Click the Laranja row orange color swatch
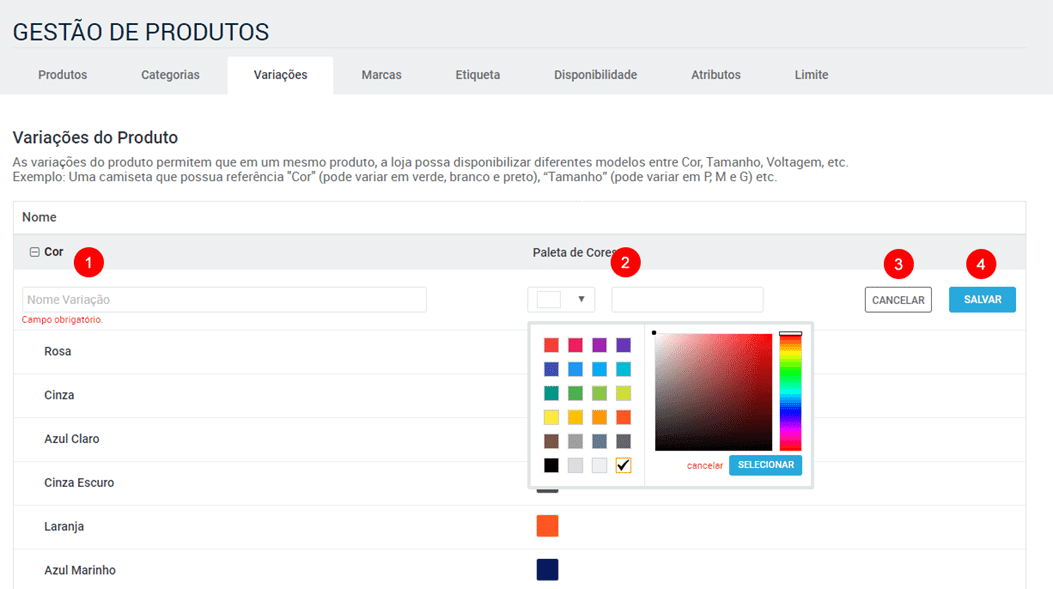 click(x=547, y=526)
